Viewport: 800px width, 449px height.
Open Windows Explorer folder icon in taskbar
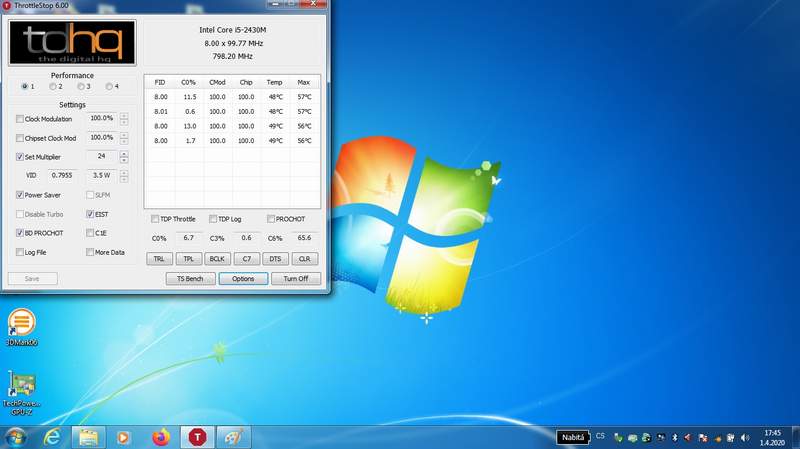pos(88,437)
